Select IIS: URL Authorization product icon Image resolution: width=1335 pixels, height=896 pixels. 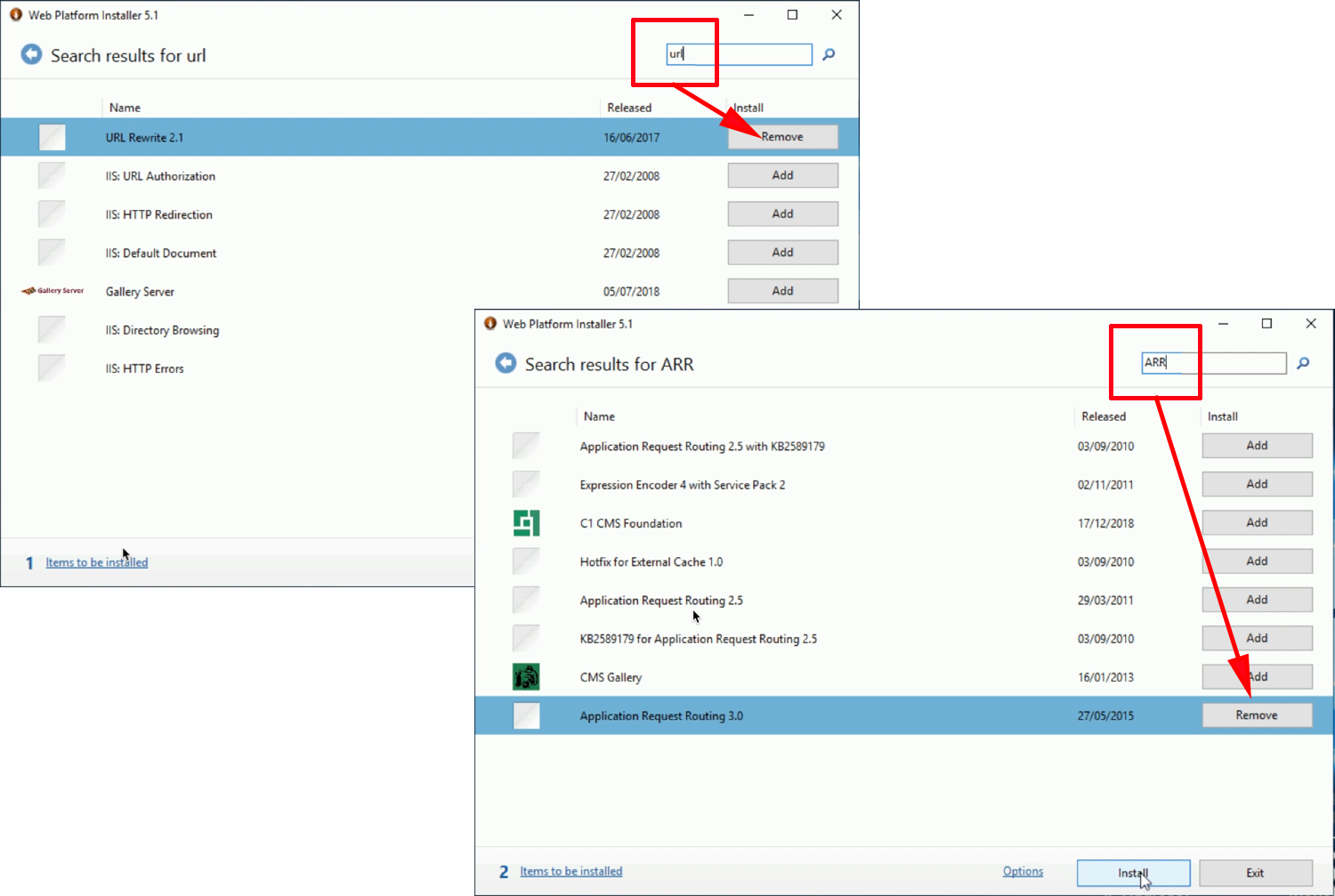click(x=52, y=175)
